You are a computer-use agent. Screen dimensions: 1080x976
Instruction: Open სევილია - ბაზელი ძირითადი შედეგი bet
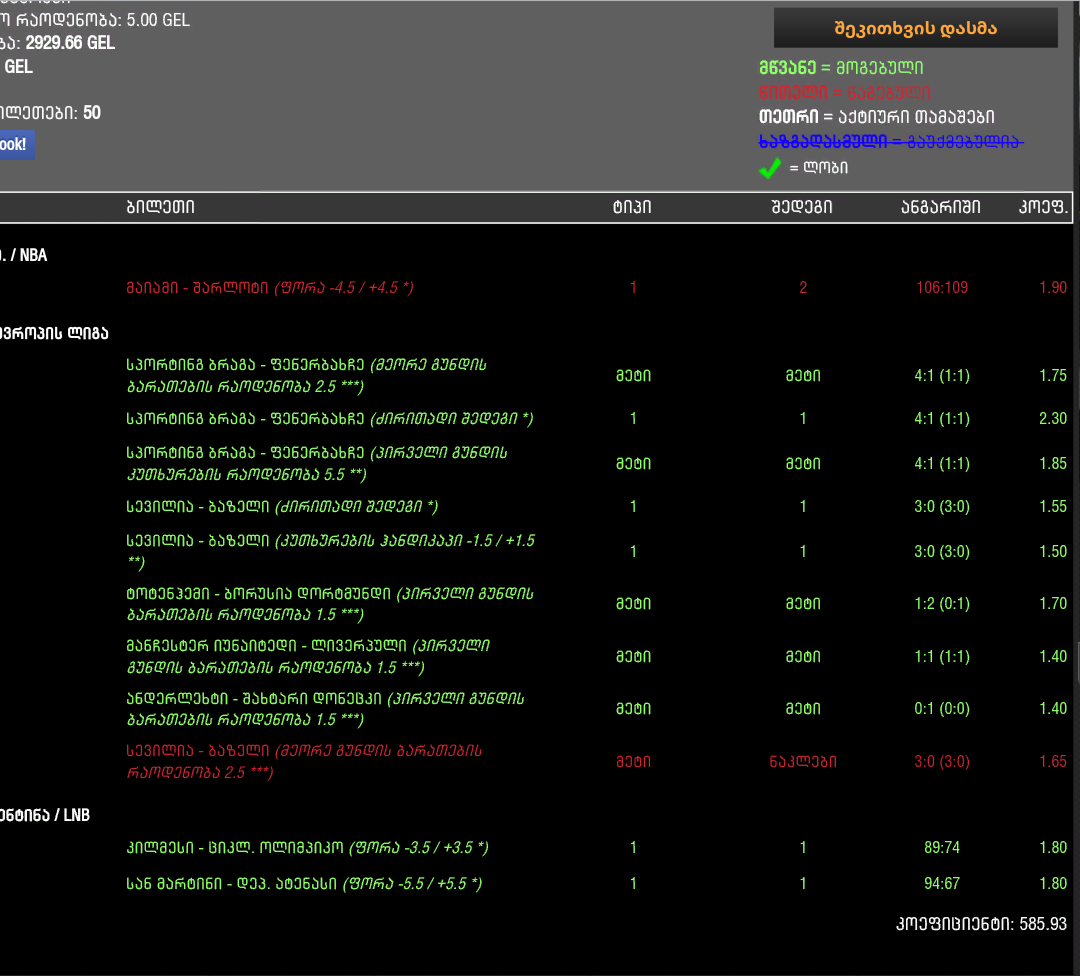click(281, 507)
